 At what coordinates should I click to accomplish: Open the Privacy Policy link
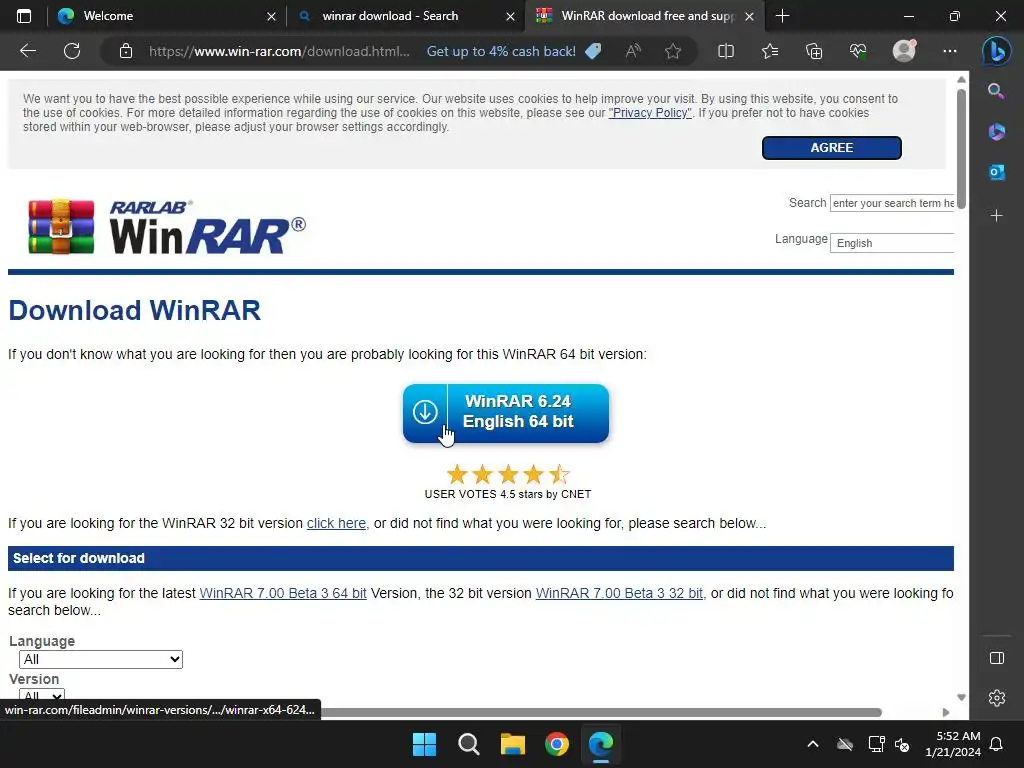point(650,113)
